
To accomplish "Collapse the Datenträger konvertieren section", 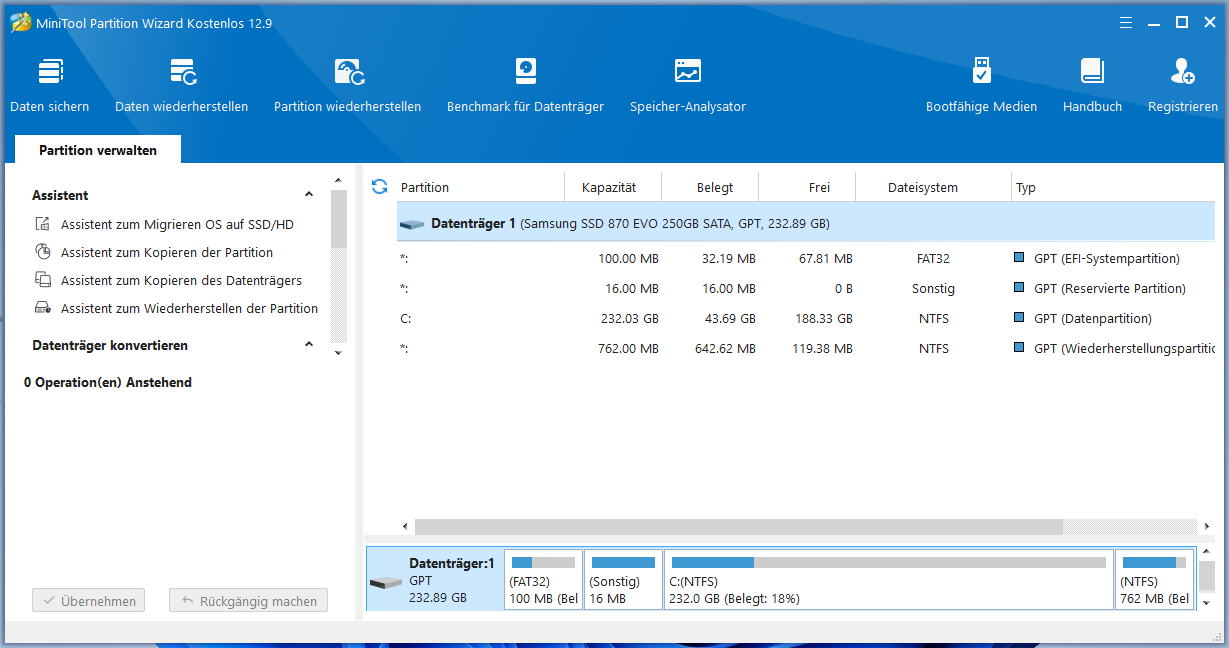I will click(309, 345).
